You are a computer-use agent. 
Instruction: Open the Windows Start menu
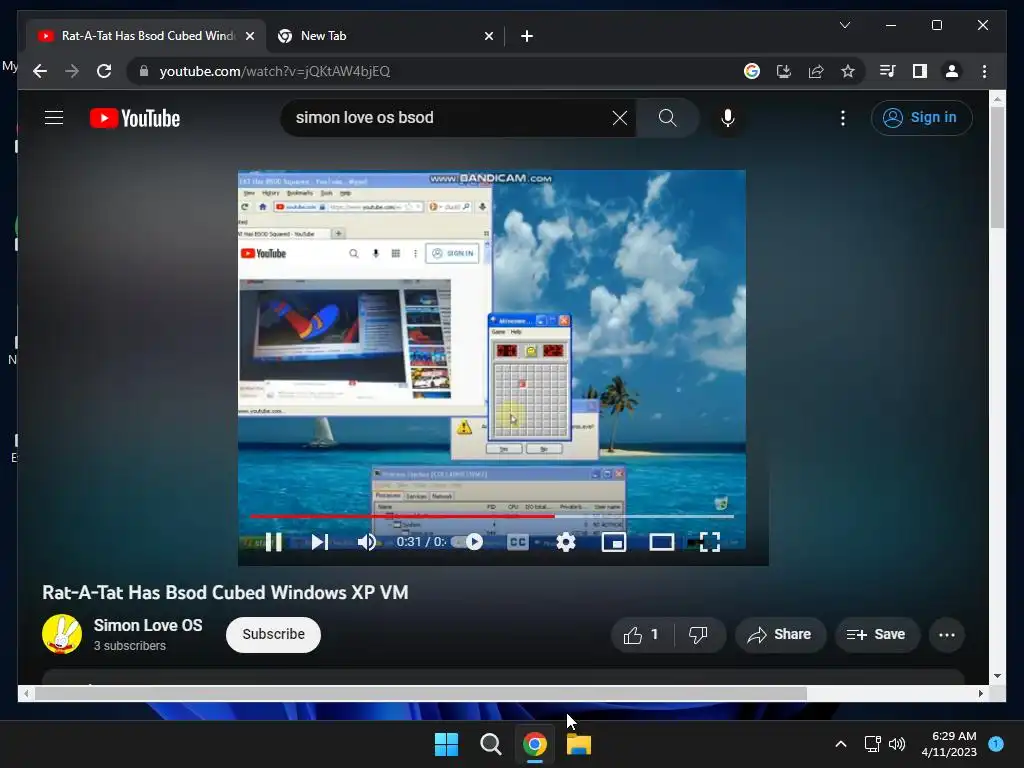(447, 744)
